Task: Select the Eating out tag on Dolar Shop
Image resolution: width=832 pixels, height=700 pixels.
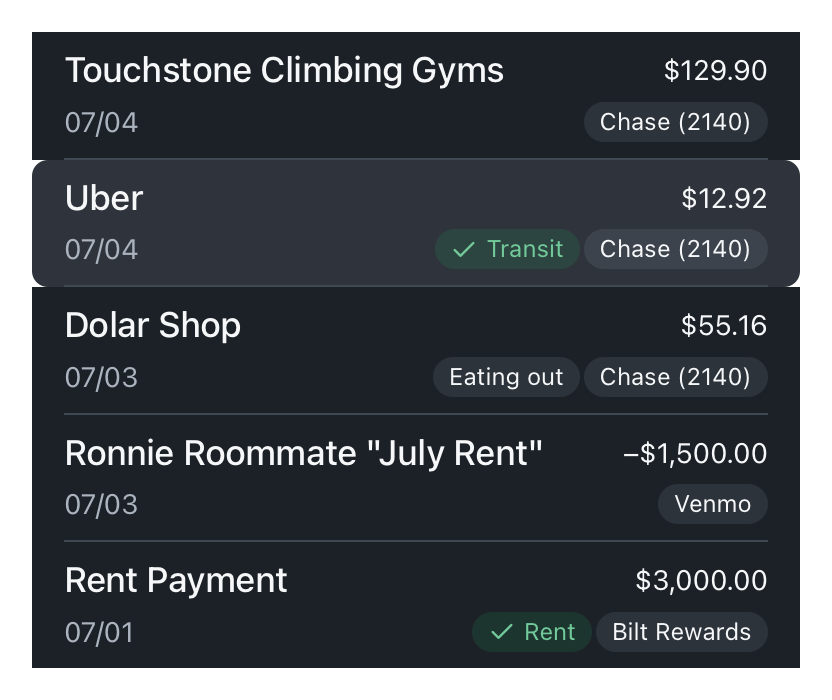Action: click(506, 377)
